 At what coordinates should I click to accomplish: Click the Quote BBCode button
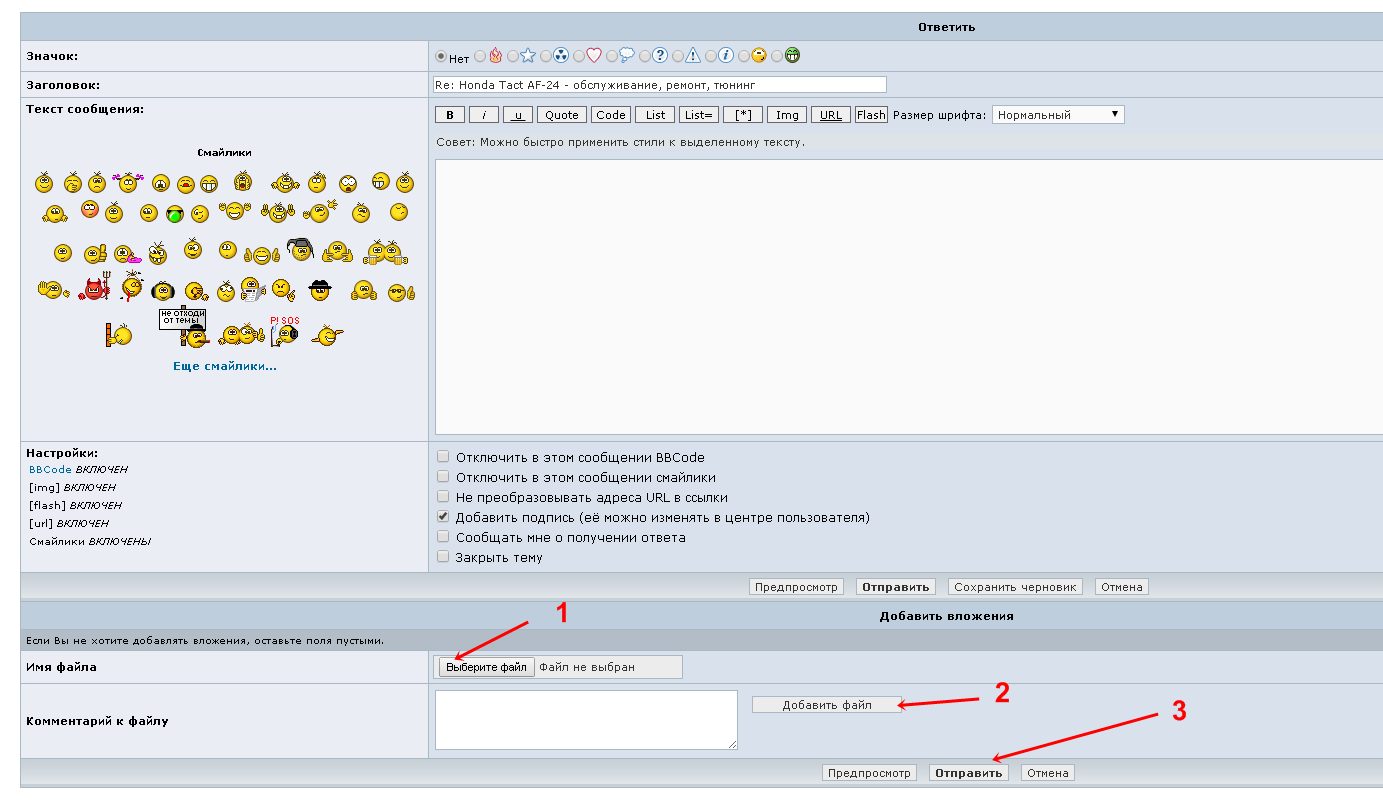561,115
